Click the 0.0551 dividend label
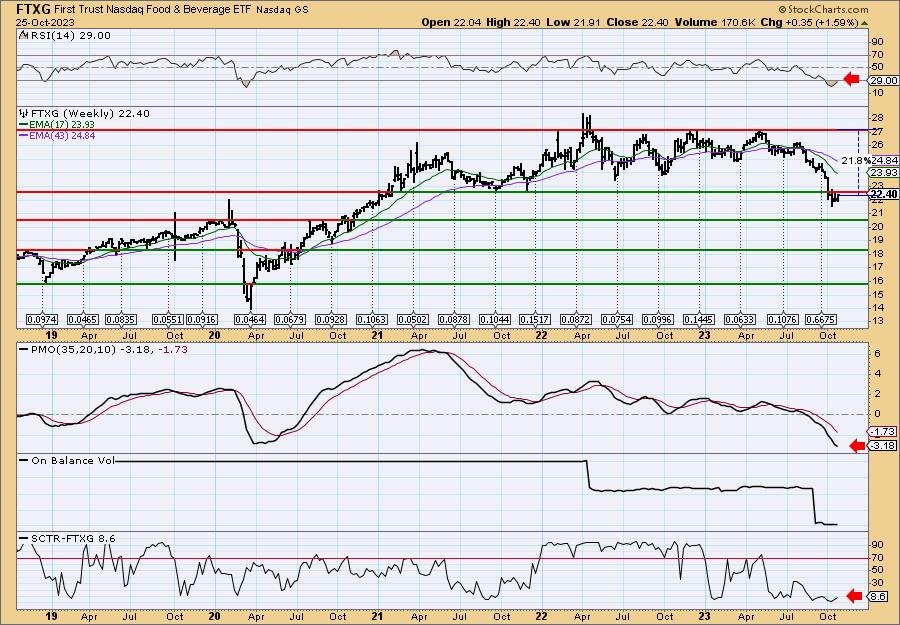 click(168, 319)
